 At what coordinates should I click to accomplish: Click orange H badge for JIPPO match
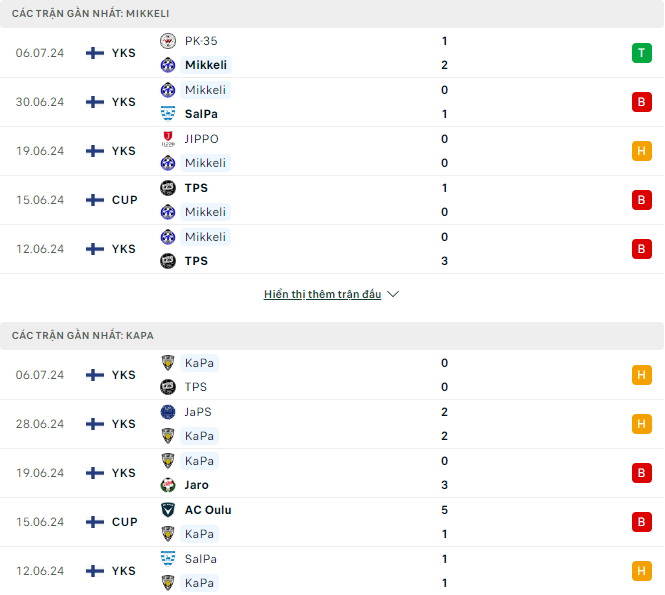pos(642,151)
